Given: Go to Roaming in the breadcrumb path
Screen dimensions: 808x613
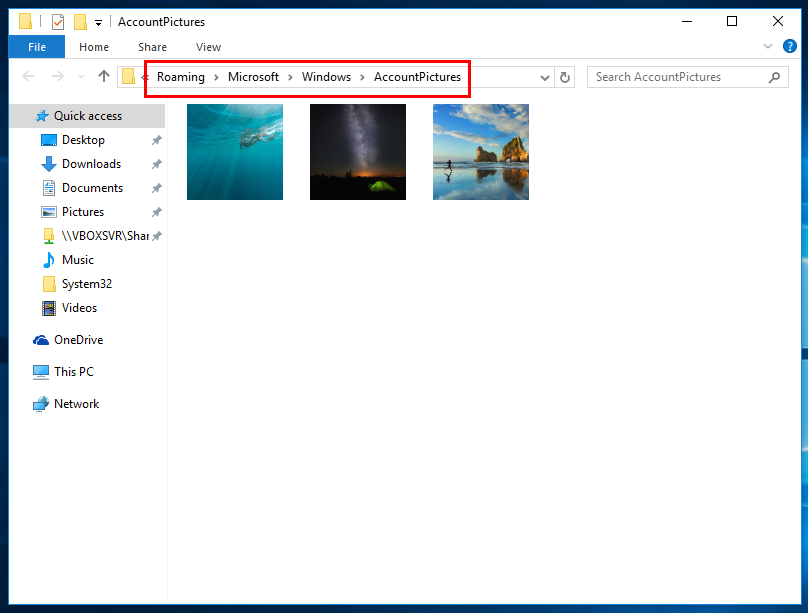Looking at the screenshot, I should (x=180, y=77).
